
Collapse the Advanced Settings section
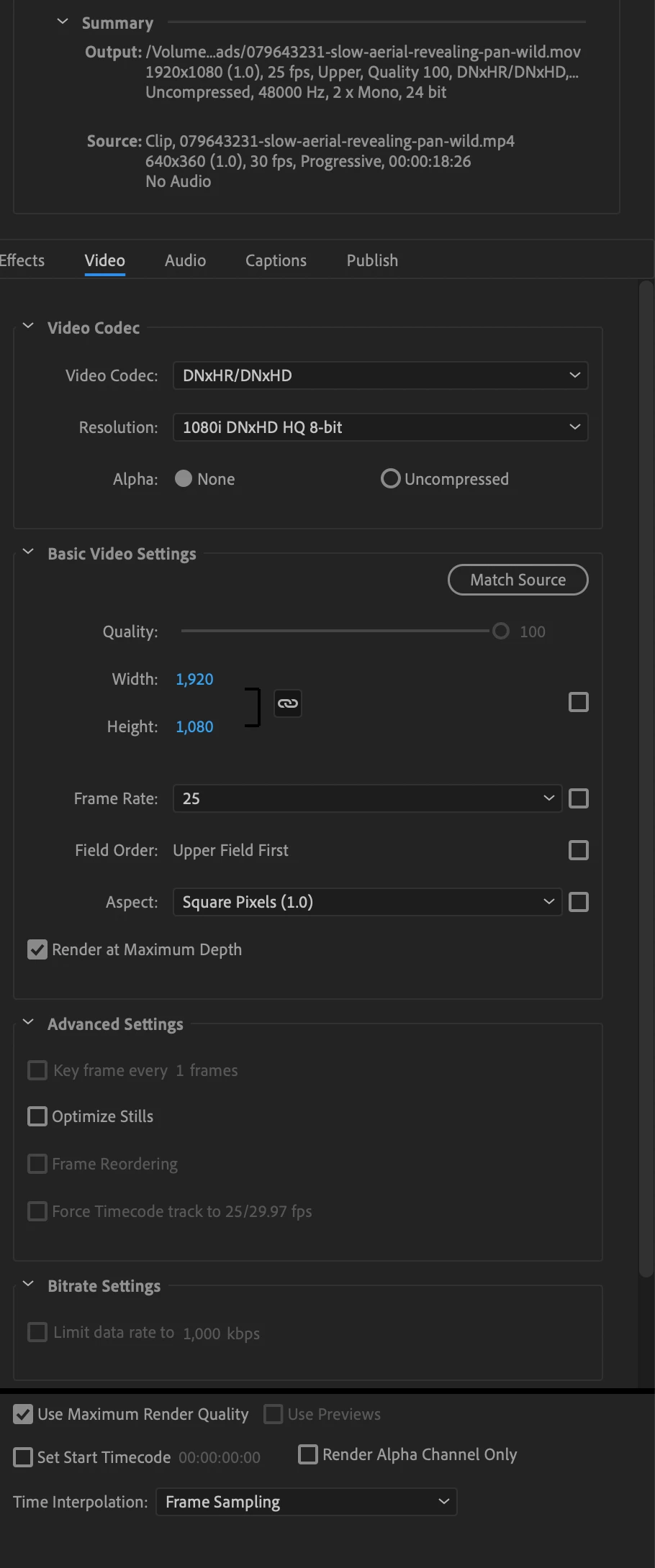point(28,1022)
